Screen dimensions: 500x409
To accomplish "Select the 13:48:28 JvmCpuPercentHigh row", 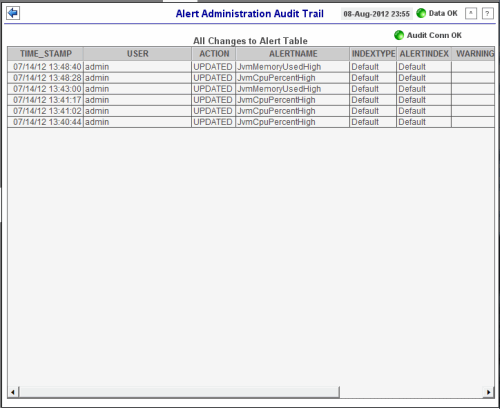I will click(x=251, y=78).
